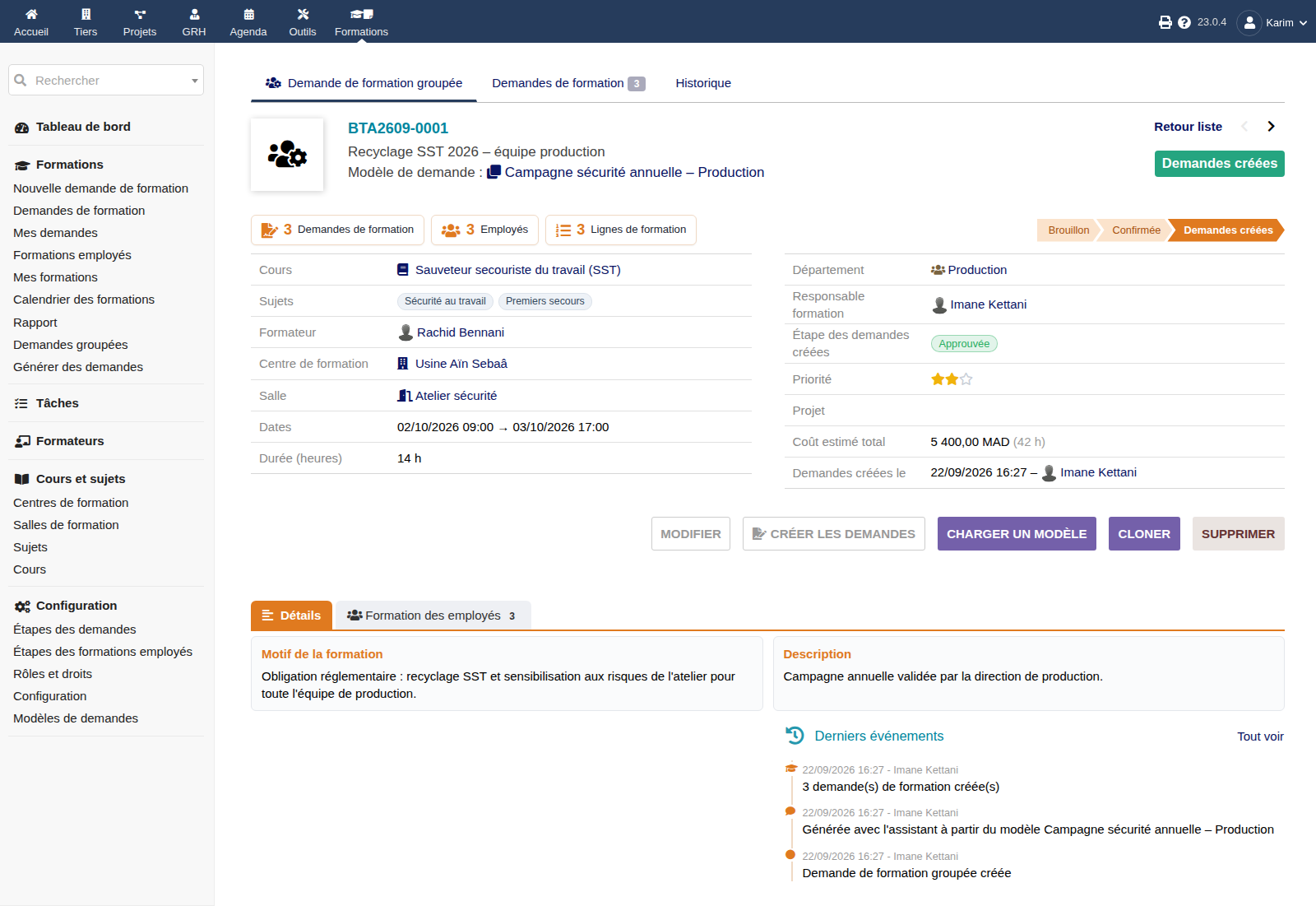Open the Tout voir events link
This screenshot has height=906, width=1316.
[x=1260, y=736]
